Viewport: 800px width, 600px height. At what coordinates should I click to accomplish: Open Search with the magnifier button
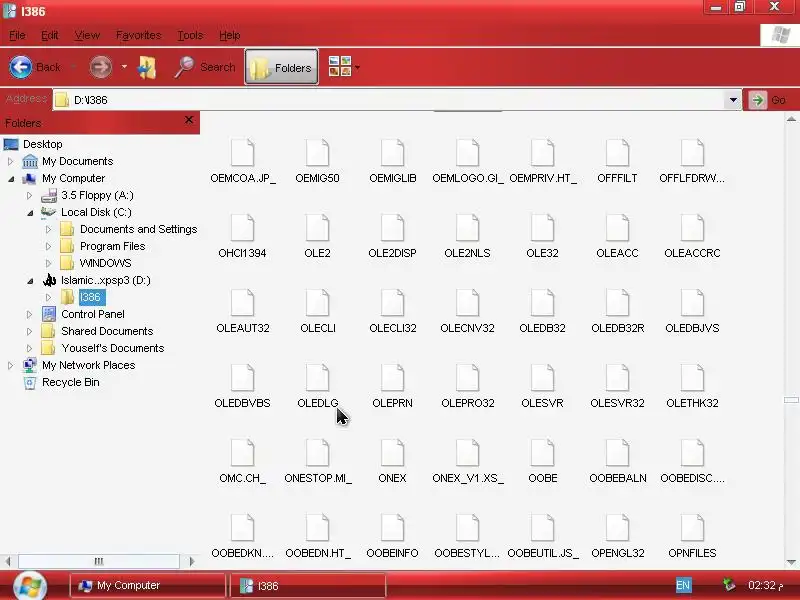click(x=205, y=67)
